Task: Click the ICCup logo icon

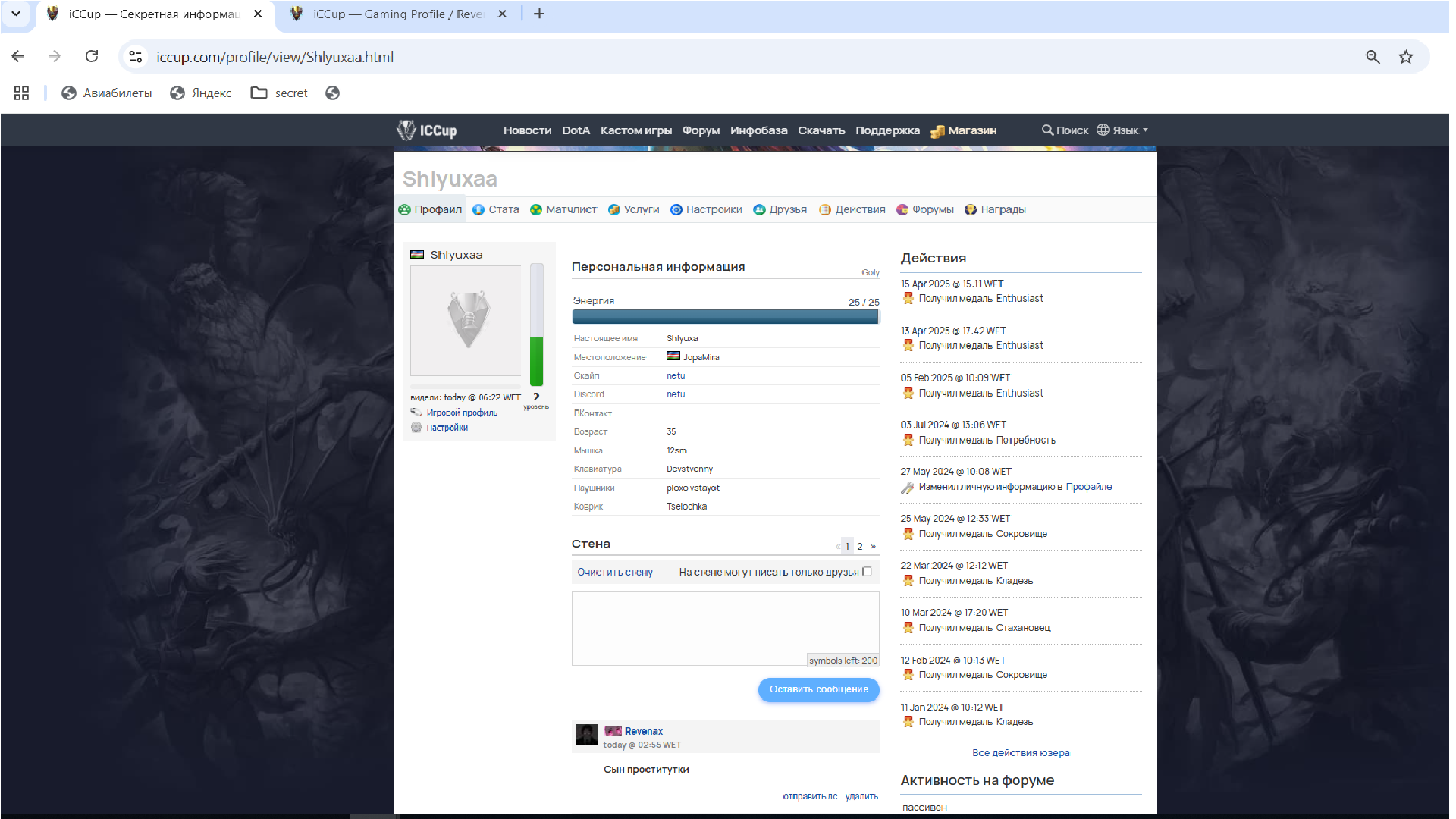Action: (x=406, y=130)
